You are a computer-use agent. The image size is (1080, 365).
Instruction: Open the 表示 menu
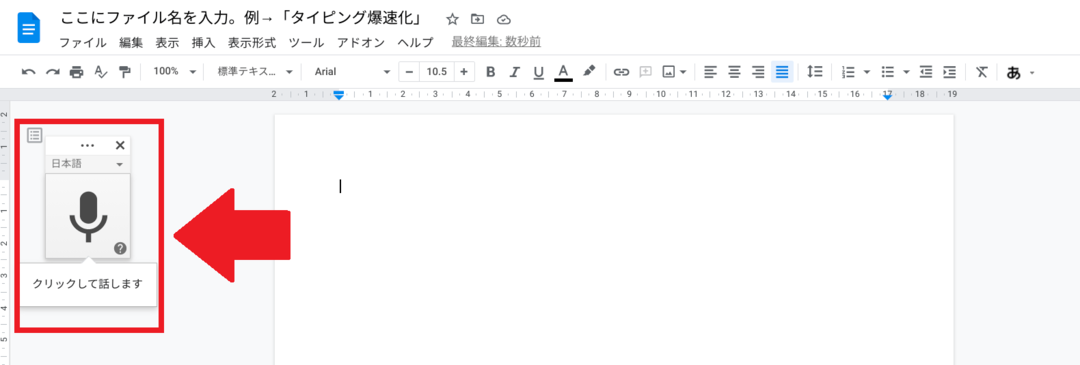pos(167,43)
